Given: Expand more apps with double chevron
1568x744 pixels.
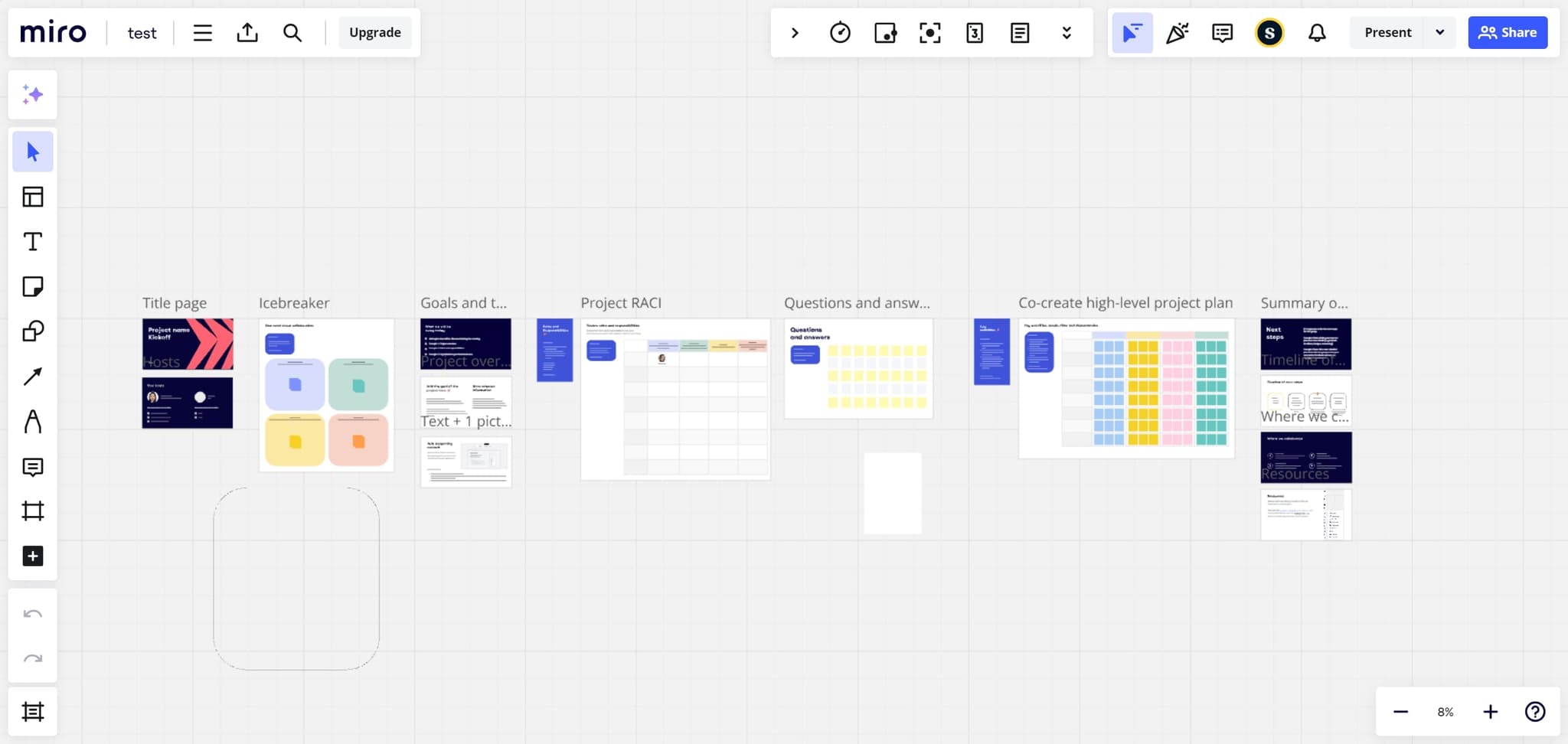Looking at the screenshot, I should click(x=1066, y=33).
